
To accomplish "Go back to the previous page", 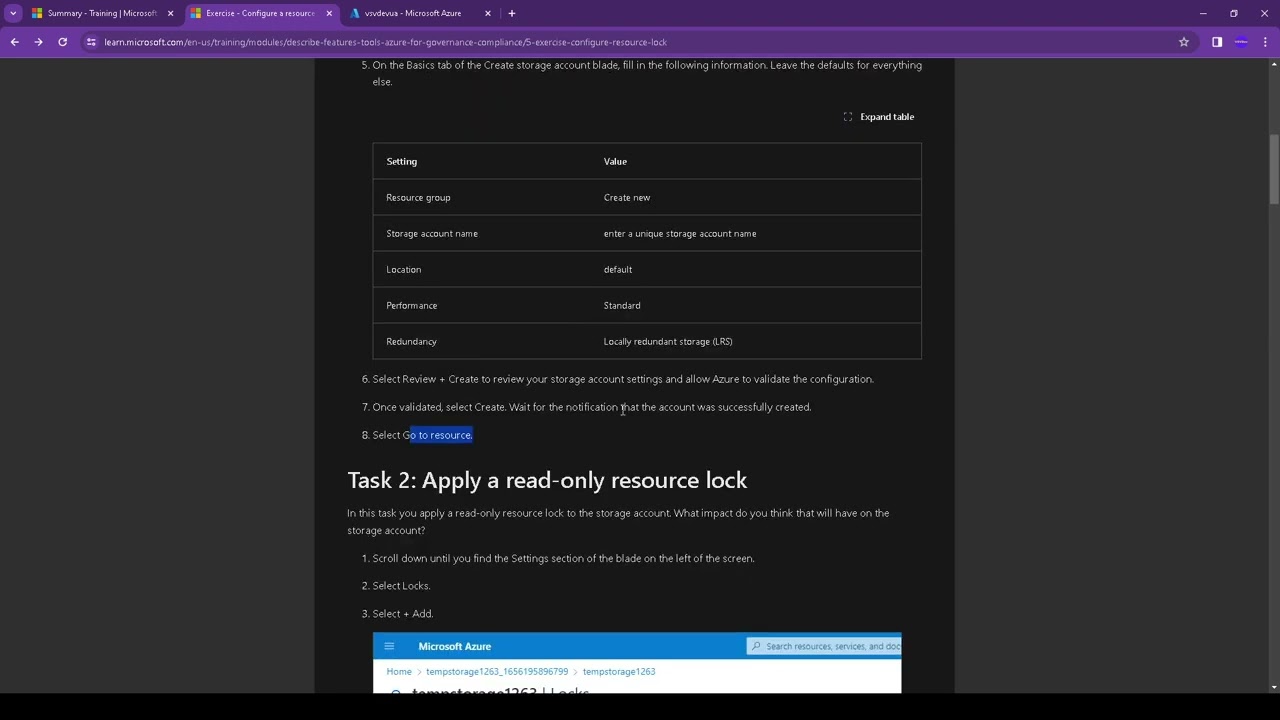I will coord(14,42).
